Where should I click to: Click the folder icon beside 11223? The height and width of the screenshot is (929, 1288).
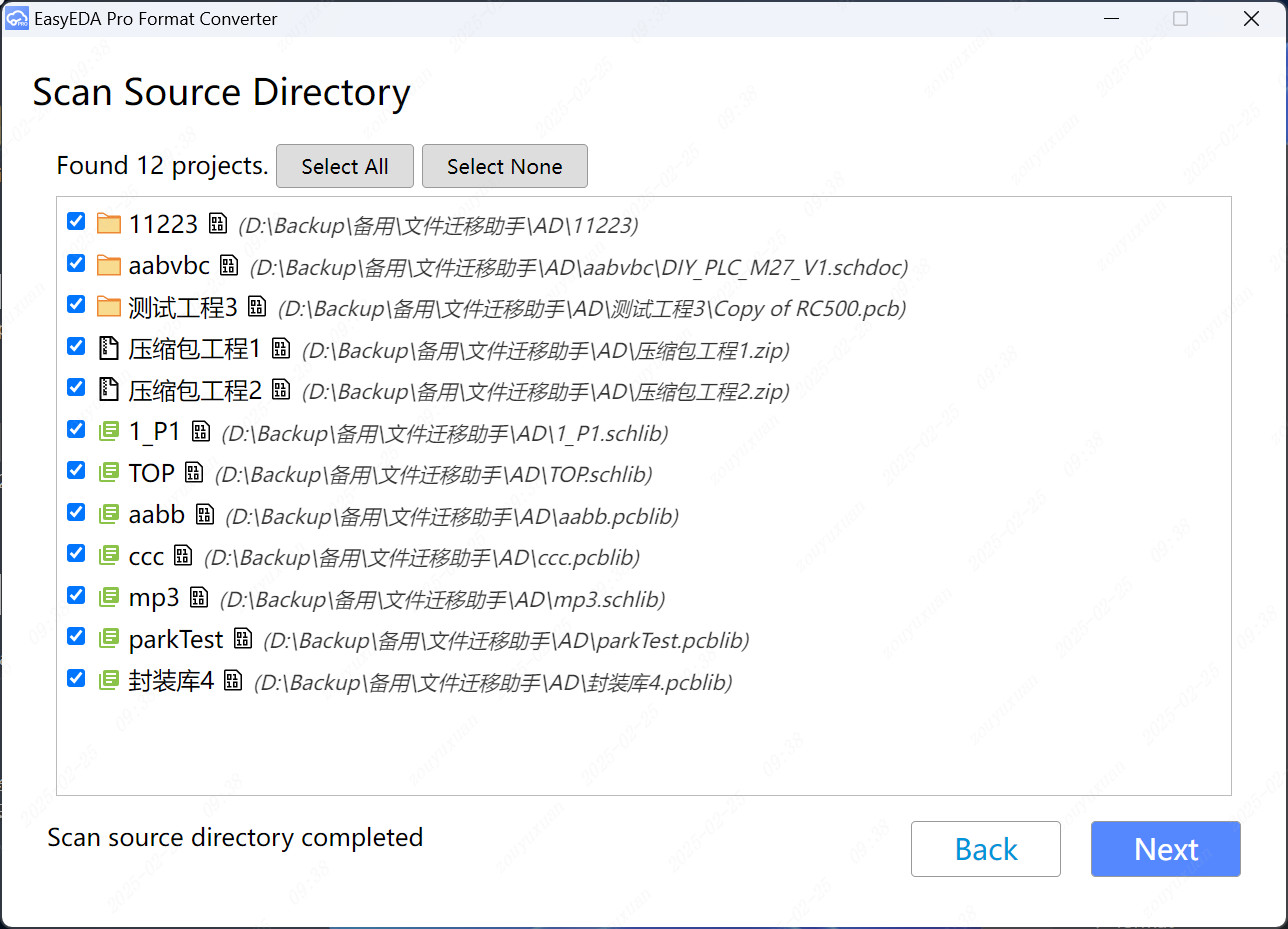(109, 223)
